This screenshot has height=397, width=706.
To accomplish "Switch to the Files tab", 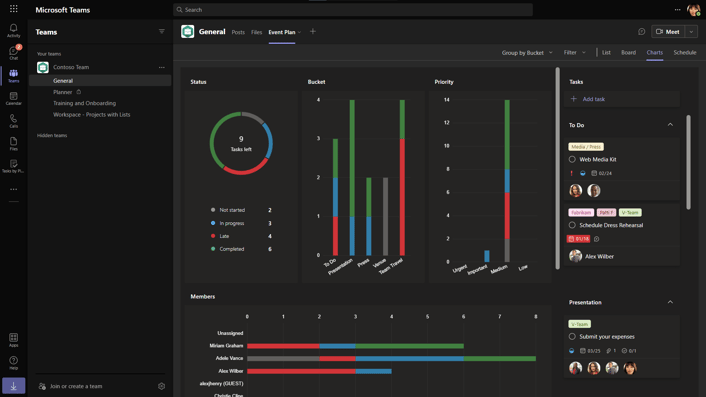I will tap(257, 32).
